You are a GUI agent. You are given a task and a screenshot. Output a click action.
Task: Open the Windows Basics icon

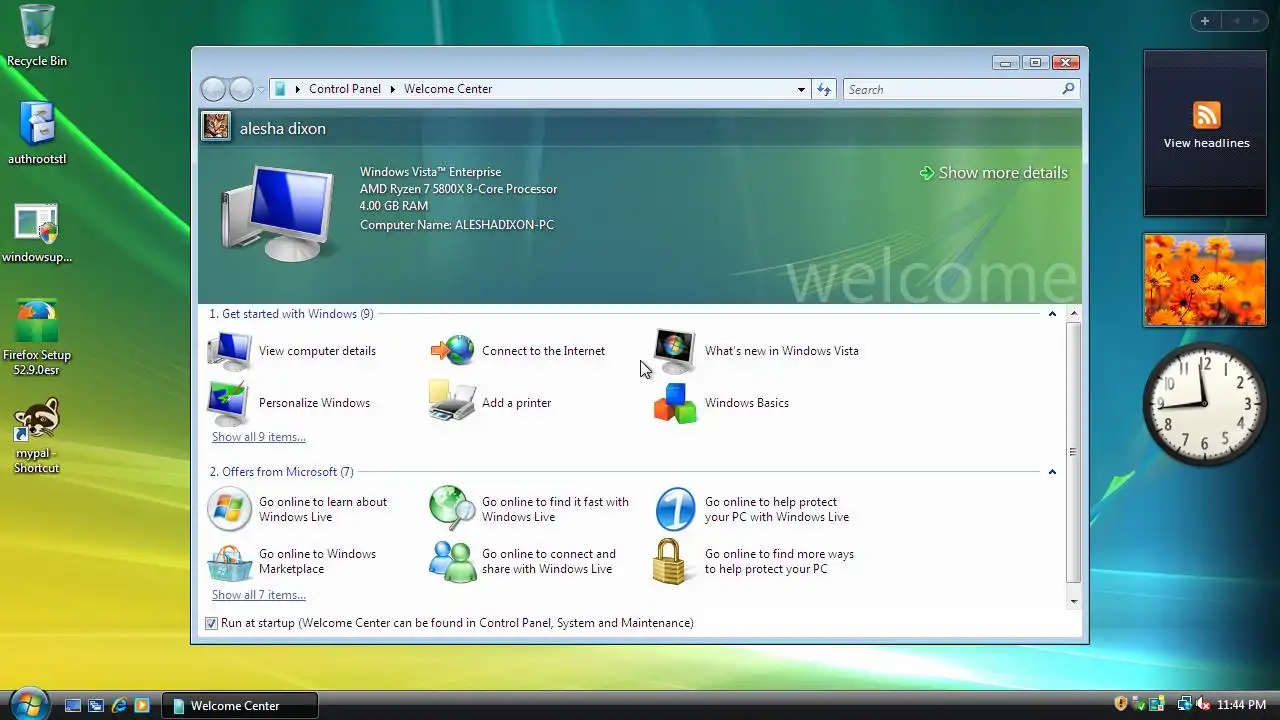(675, 403)
